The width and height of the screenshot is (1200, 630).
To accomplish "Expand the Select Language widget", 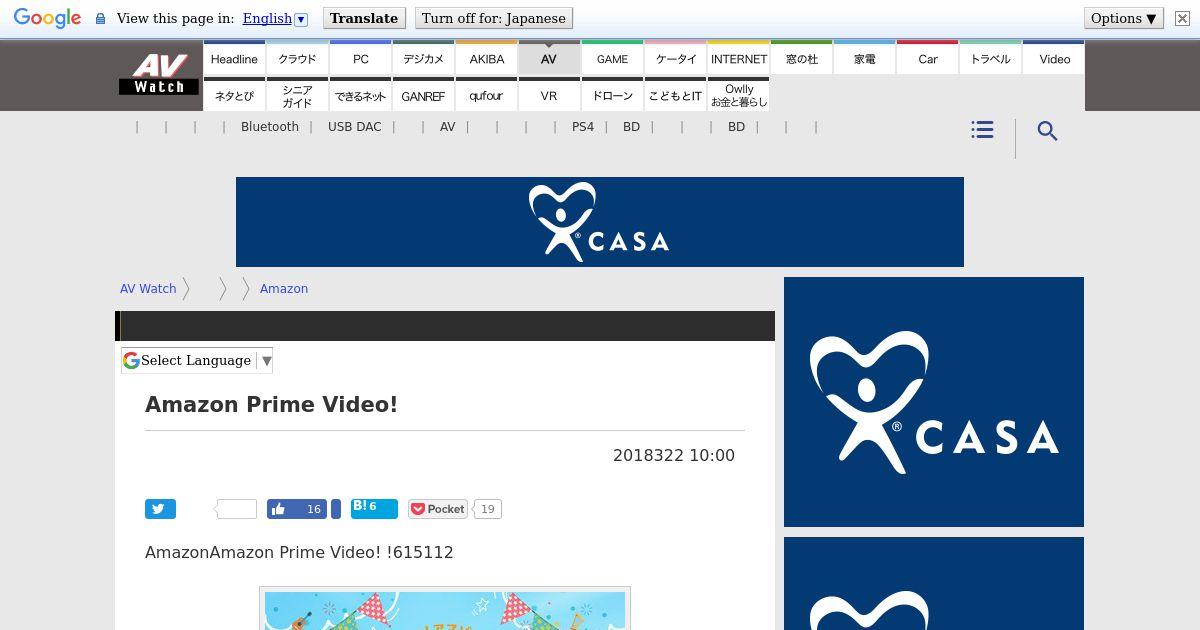I will coord(197,360).
